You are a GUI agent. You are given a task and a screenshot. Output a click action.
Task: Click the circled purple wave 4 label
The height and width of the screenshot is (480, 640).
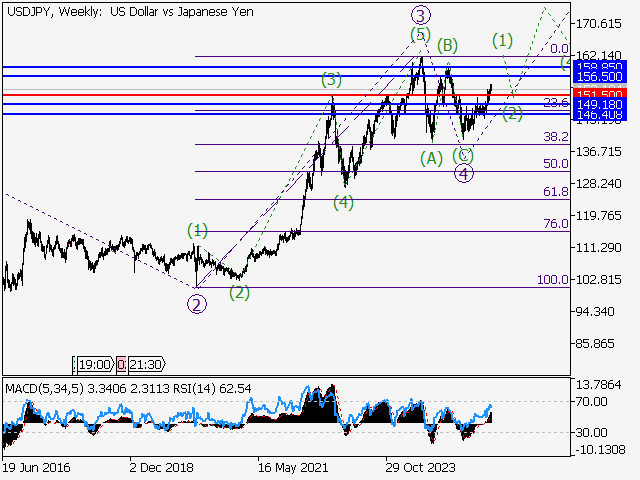tap(464, 173)
